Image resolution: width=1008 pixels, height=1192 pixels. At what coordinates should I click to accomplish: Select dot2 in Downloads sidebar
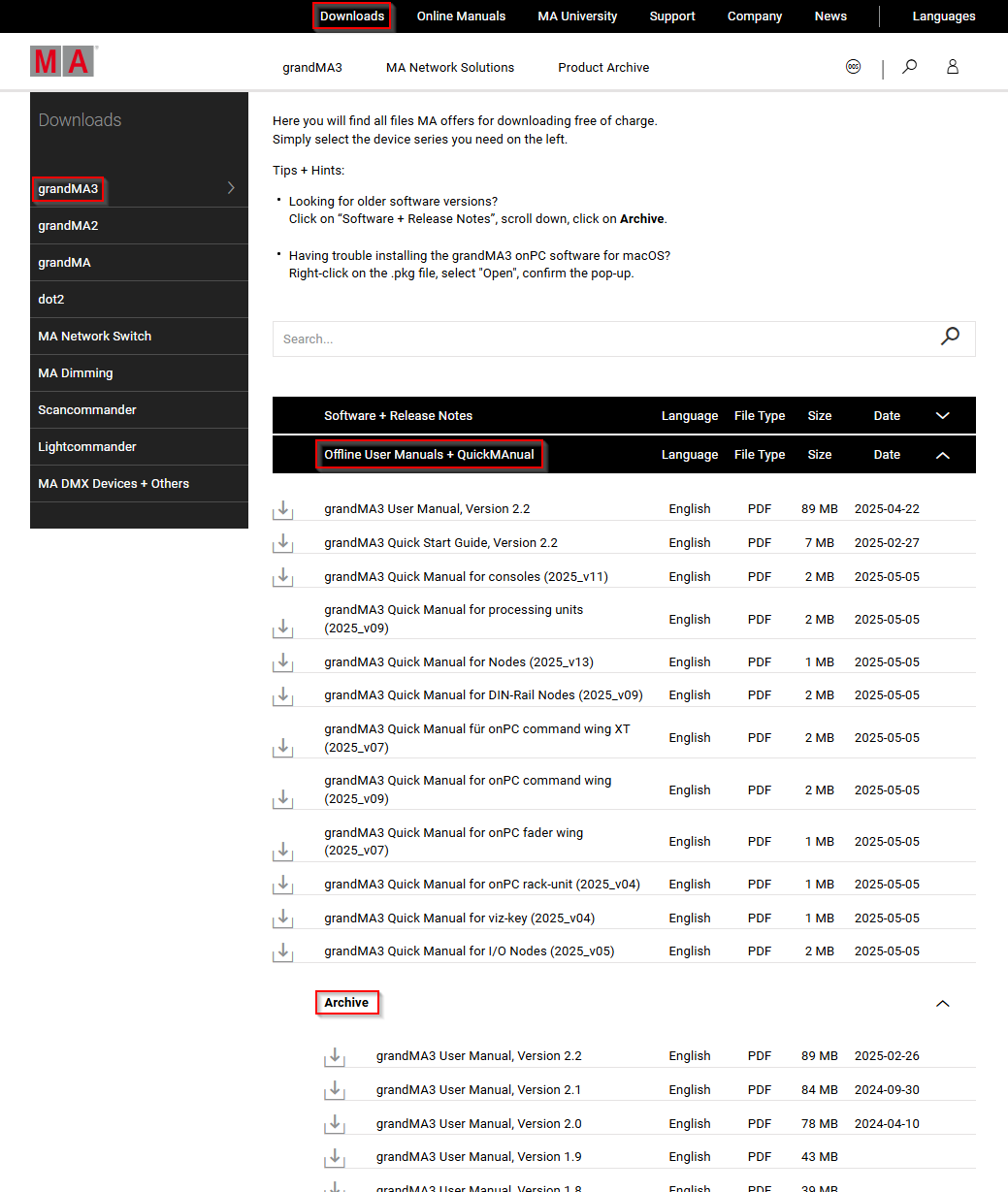coord(51,300)
